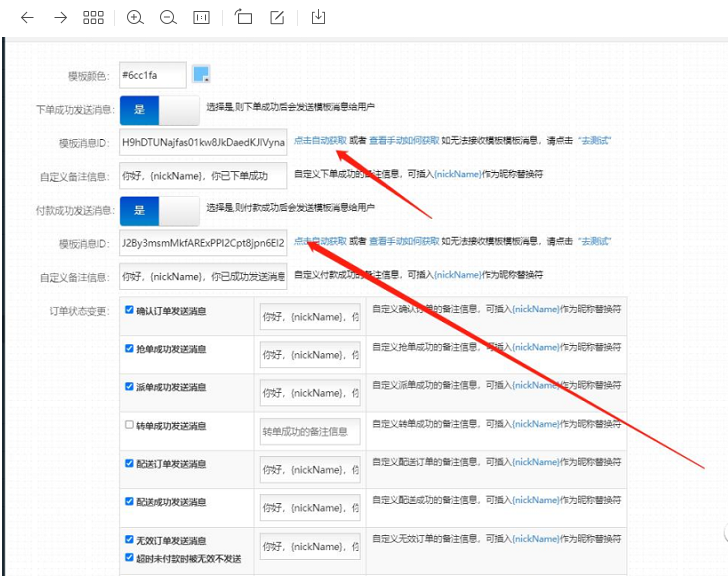Enable the 转单成功发送消息 checkbox
This screenshot has height=576, width=728.
pyautogui.click(x=129, y=425)
